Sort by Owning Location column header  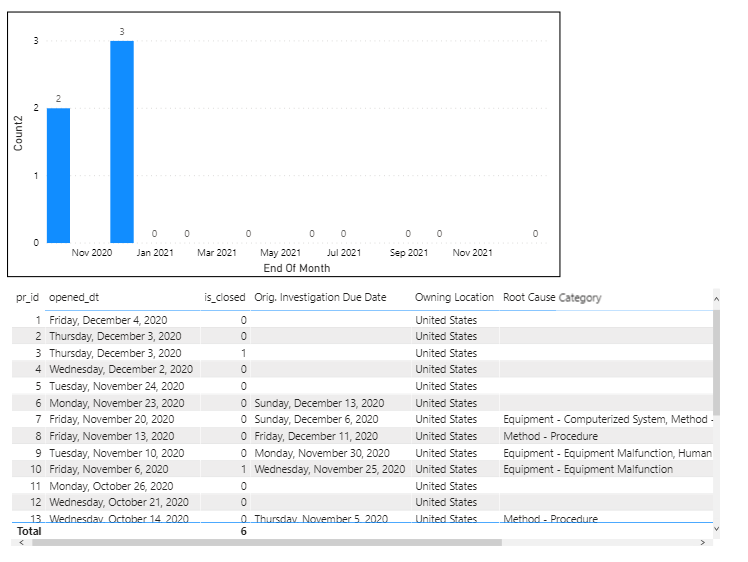click(x=454, y=297)
